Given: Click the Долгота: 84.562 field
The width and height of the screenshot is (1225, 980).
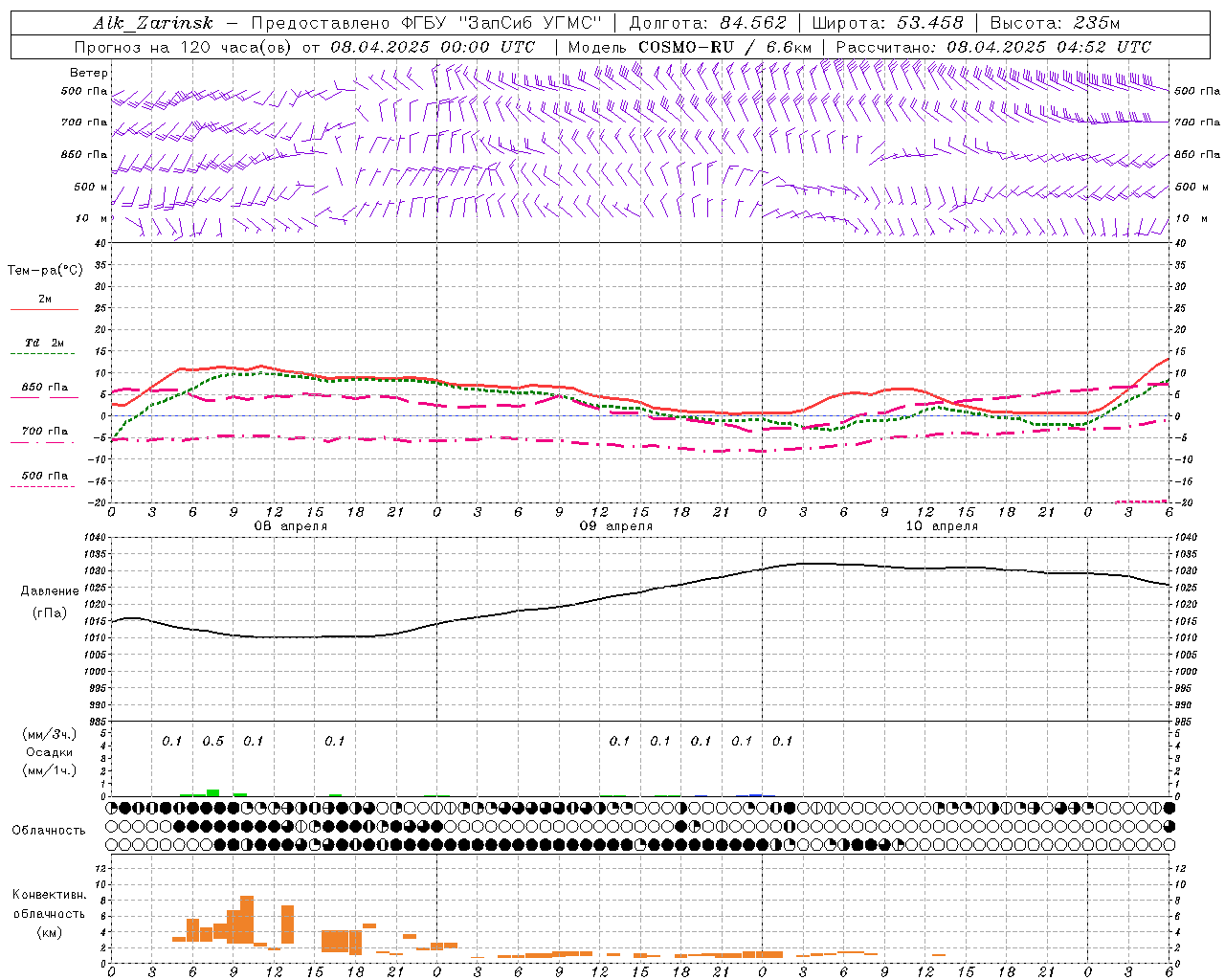Looking at the screenshot, I should coord(707,23).
